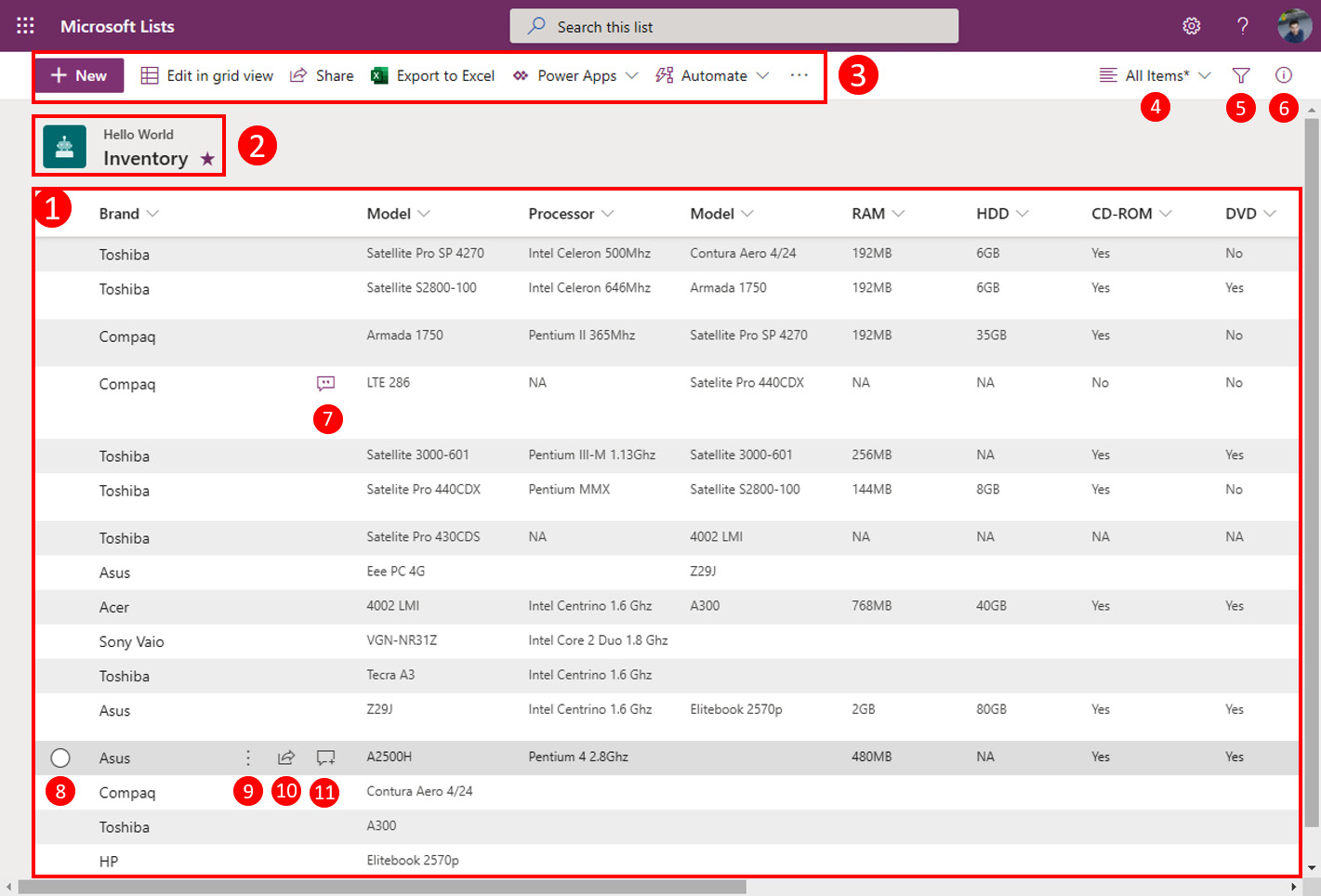Click in the Search this list box

coord(734,26)
